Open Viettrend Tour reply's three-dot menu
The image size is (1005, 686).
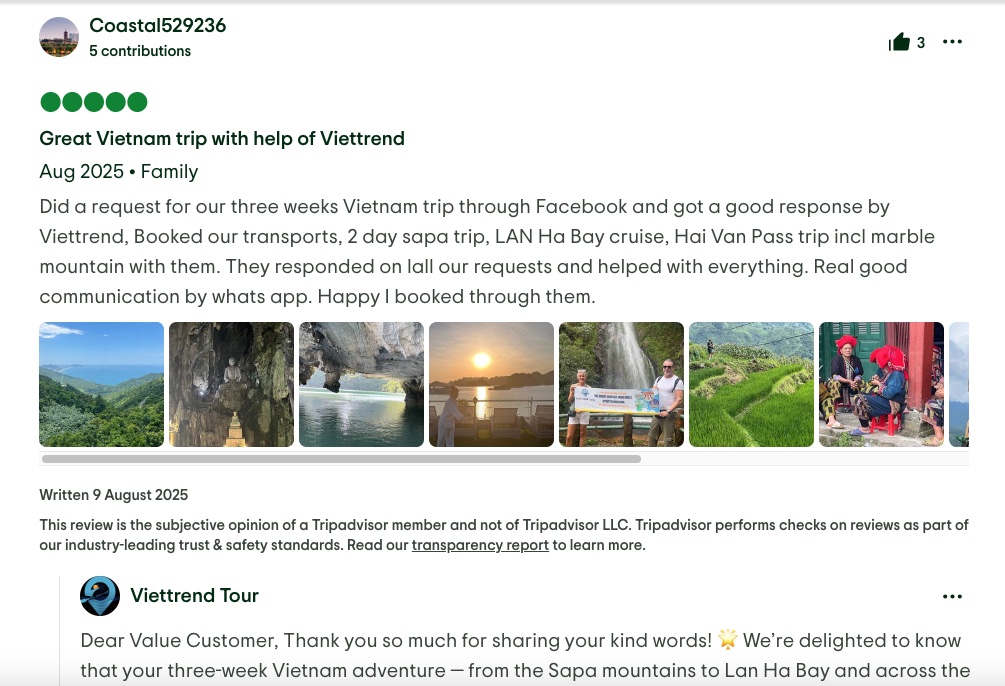(952, 597)
